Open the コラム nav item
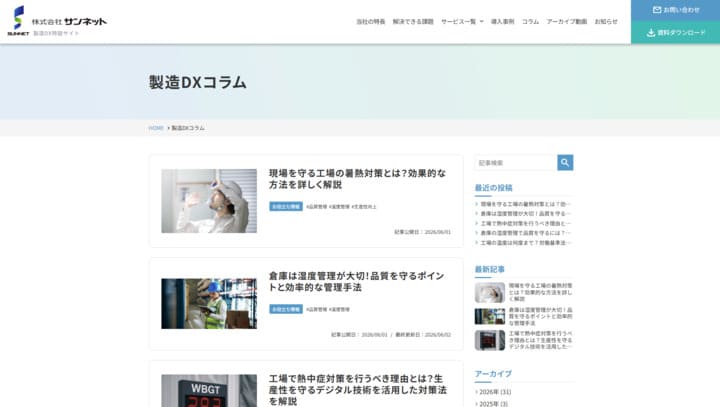Screen dimensions: 720x407 pos(530,22)
